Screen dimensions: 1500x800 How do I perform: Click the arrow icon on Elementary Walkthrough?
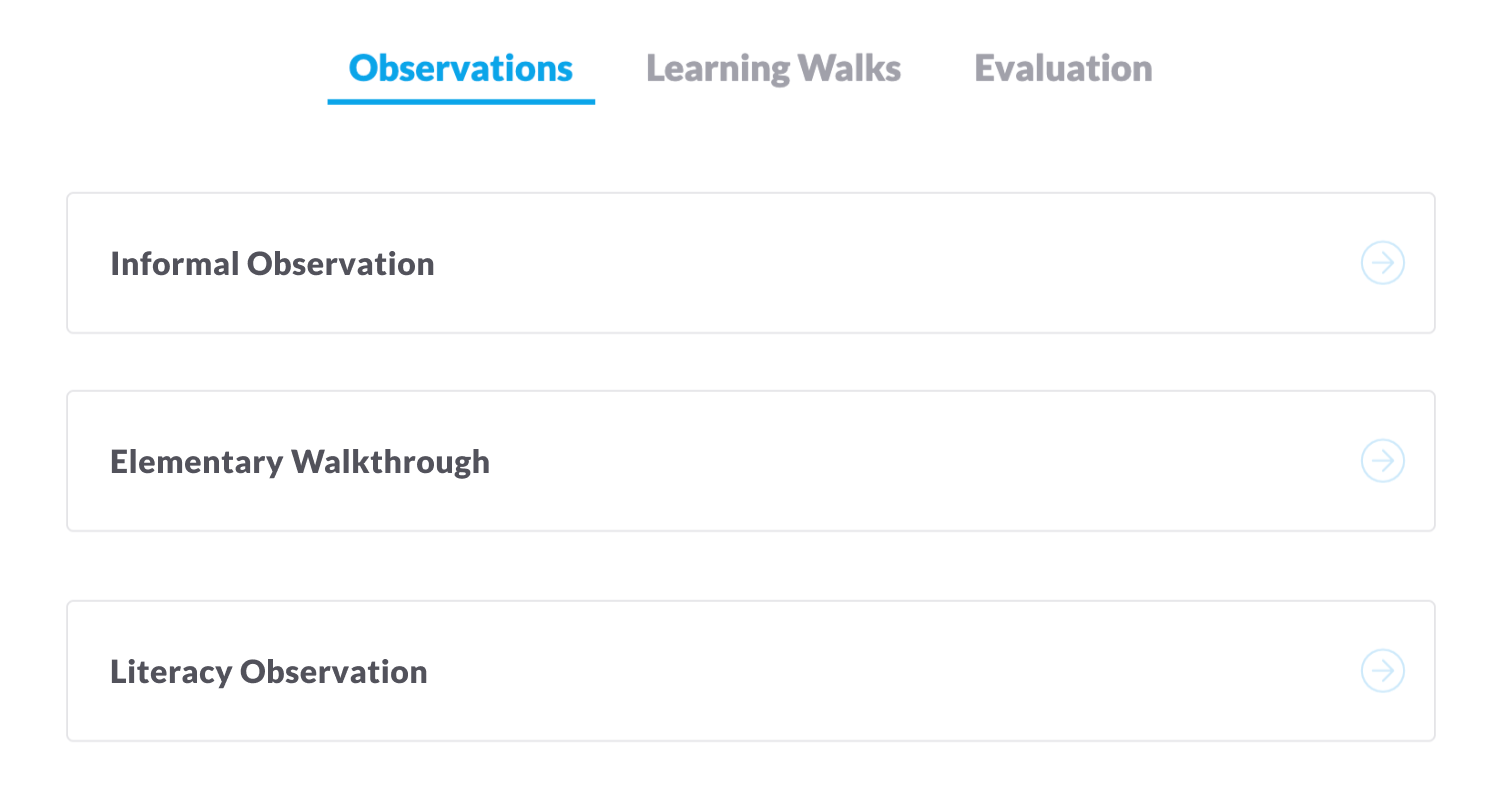1383,461
